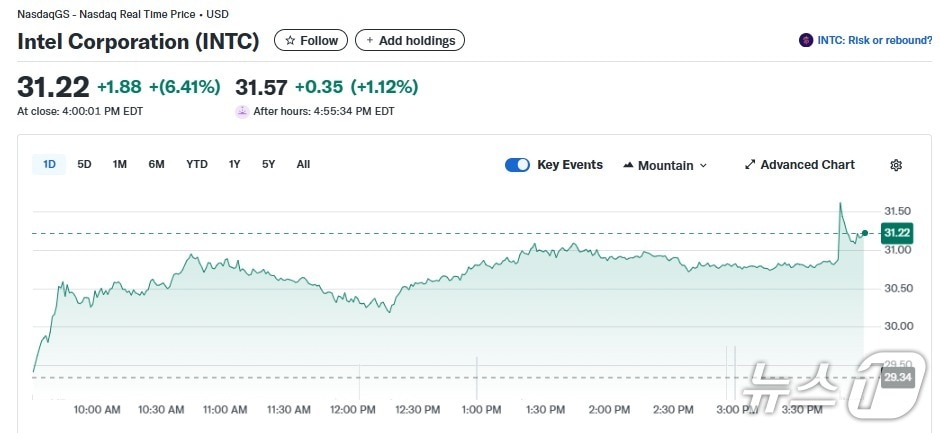Click the purple INTC insight icon
Viewport: 940px width, 433px height.
806,41
